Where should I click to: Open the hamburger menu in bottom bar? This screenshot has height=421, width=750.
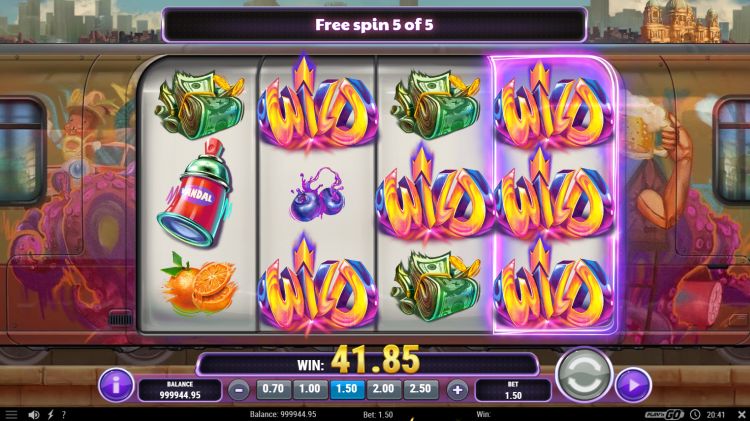11,414
